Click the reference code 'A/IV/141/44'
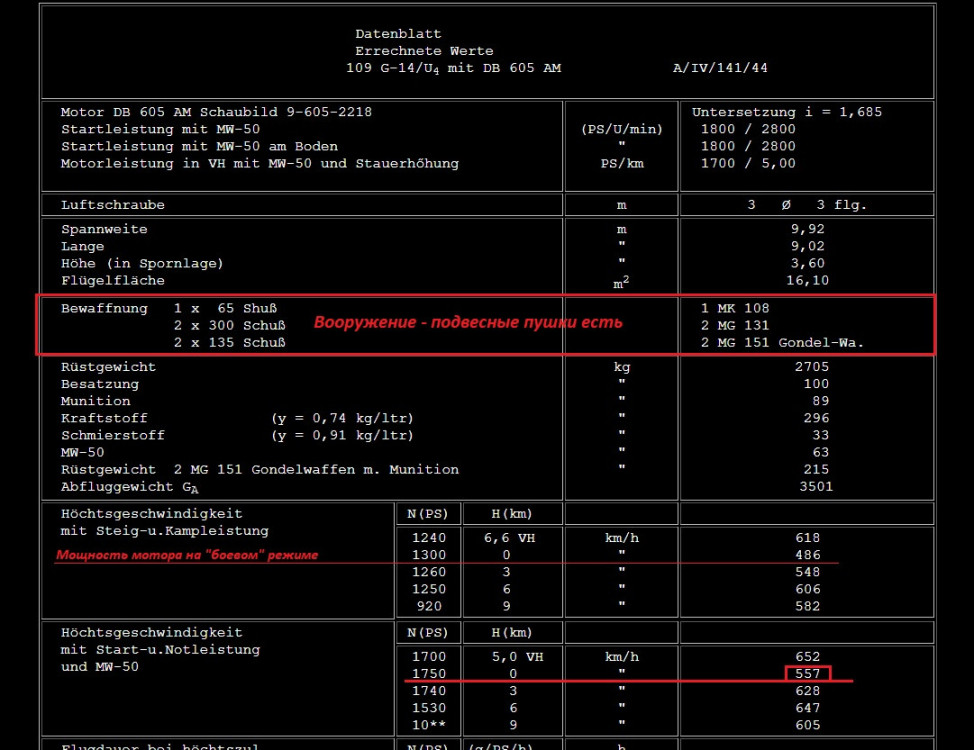 coord(721,68)
